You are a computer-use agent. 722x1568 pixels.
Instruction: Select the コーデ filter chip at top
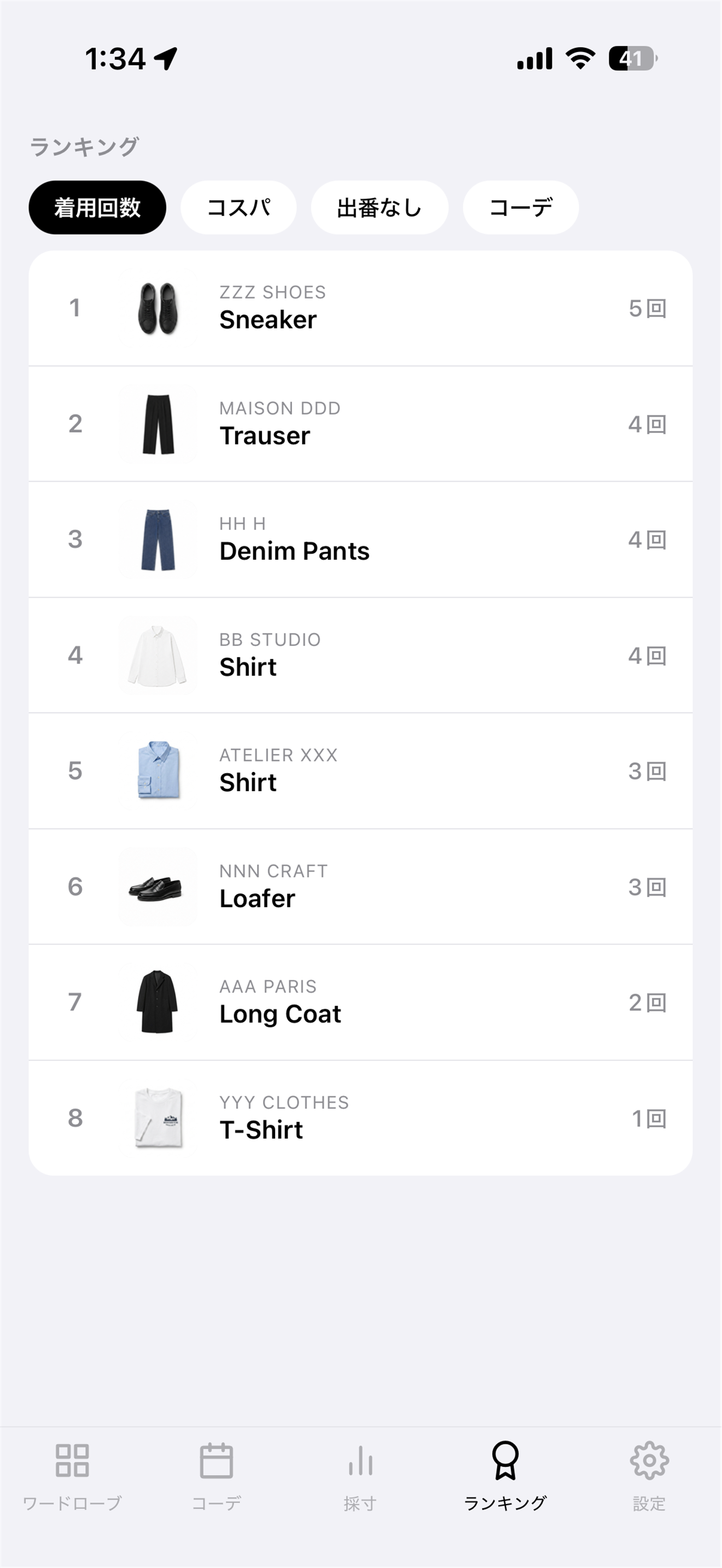point(521,208)
